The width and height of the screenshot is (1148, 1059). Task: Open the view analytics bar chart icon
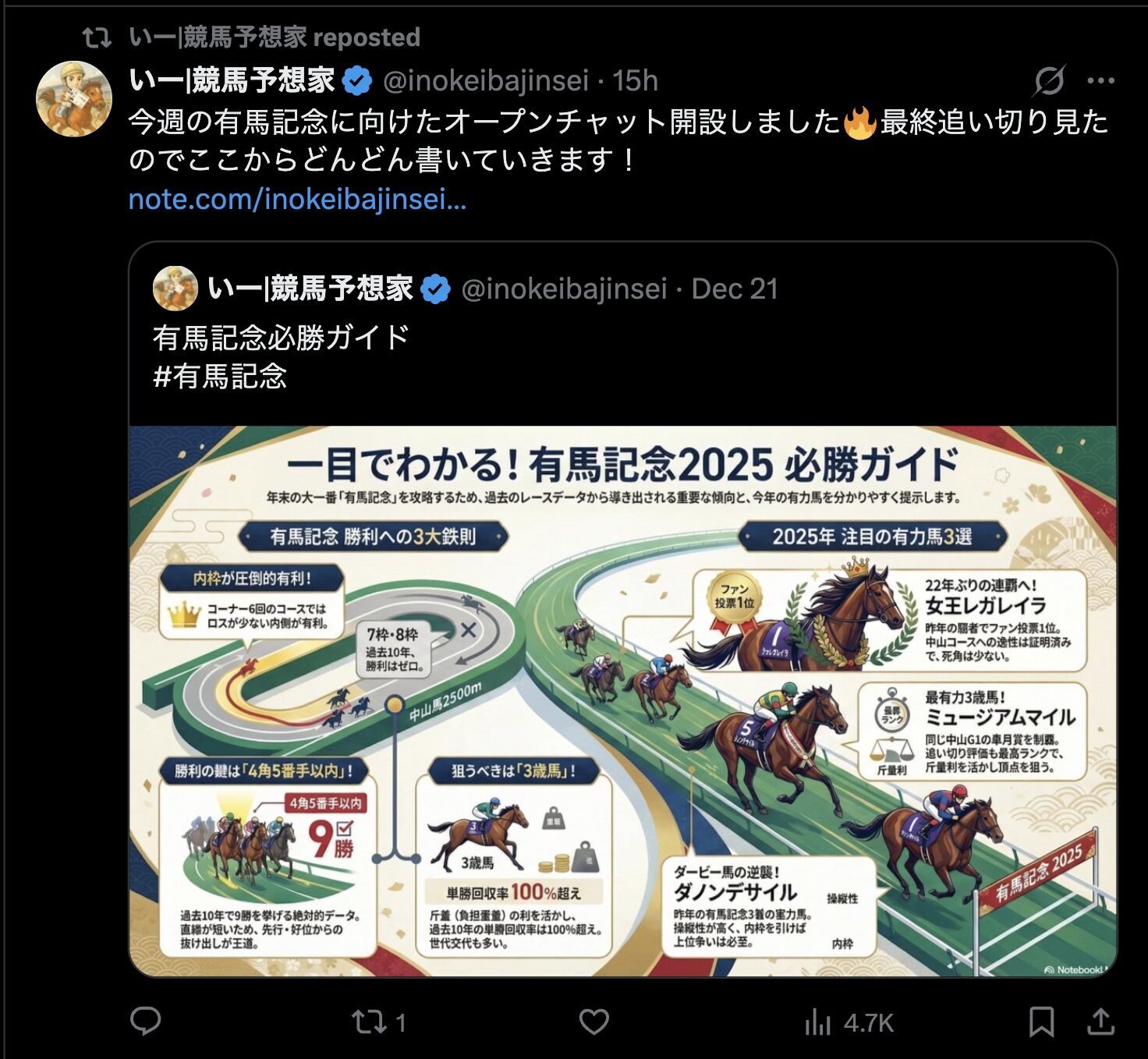(x=817, y=1022)
